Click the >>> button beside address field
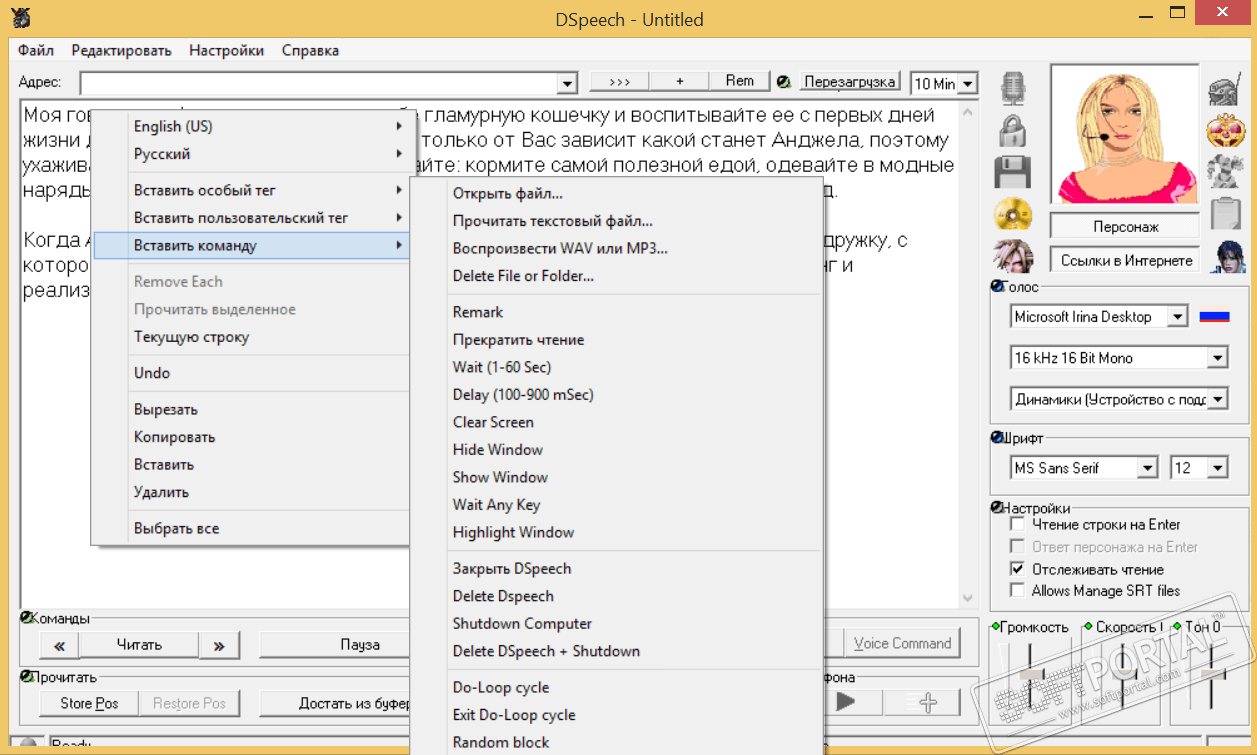 [x=619, y=81]
